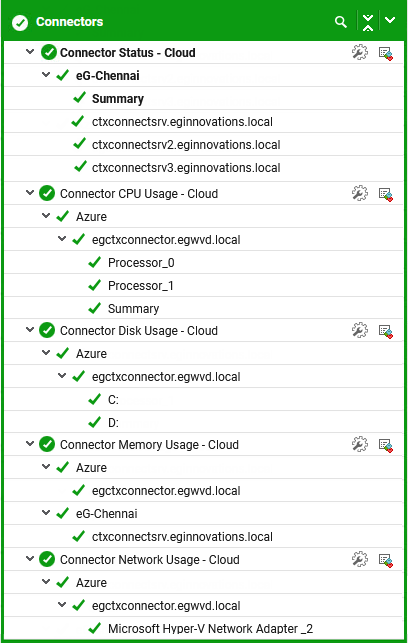
Task: Click the wrench-and-gear configuration icon for Connector Network Usage - Cloud
Action: [x=360, y=559]
